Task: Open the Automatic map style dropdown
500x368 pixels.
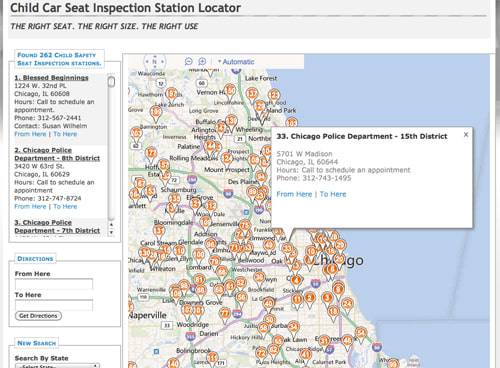Action: pos(236,62)
